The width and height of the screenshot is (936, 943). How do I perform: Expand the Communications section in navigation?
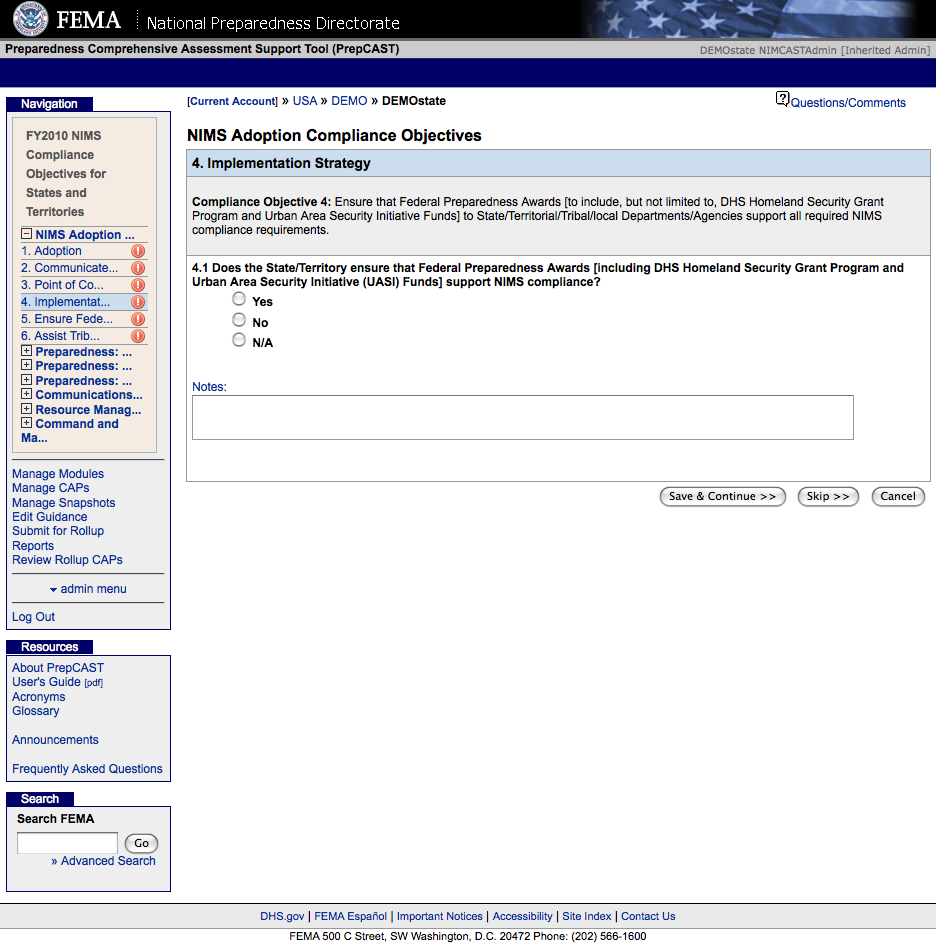click(27, 394)
